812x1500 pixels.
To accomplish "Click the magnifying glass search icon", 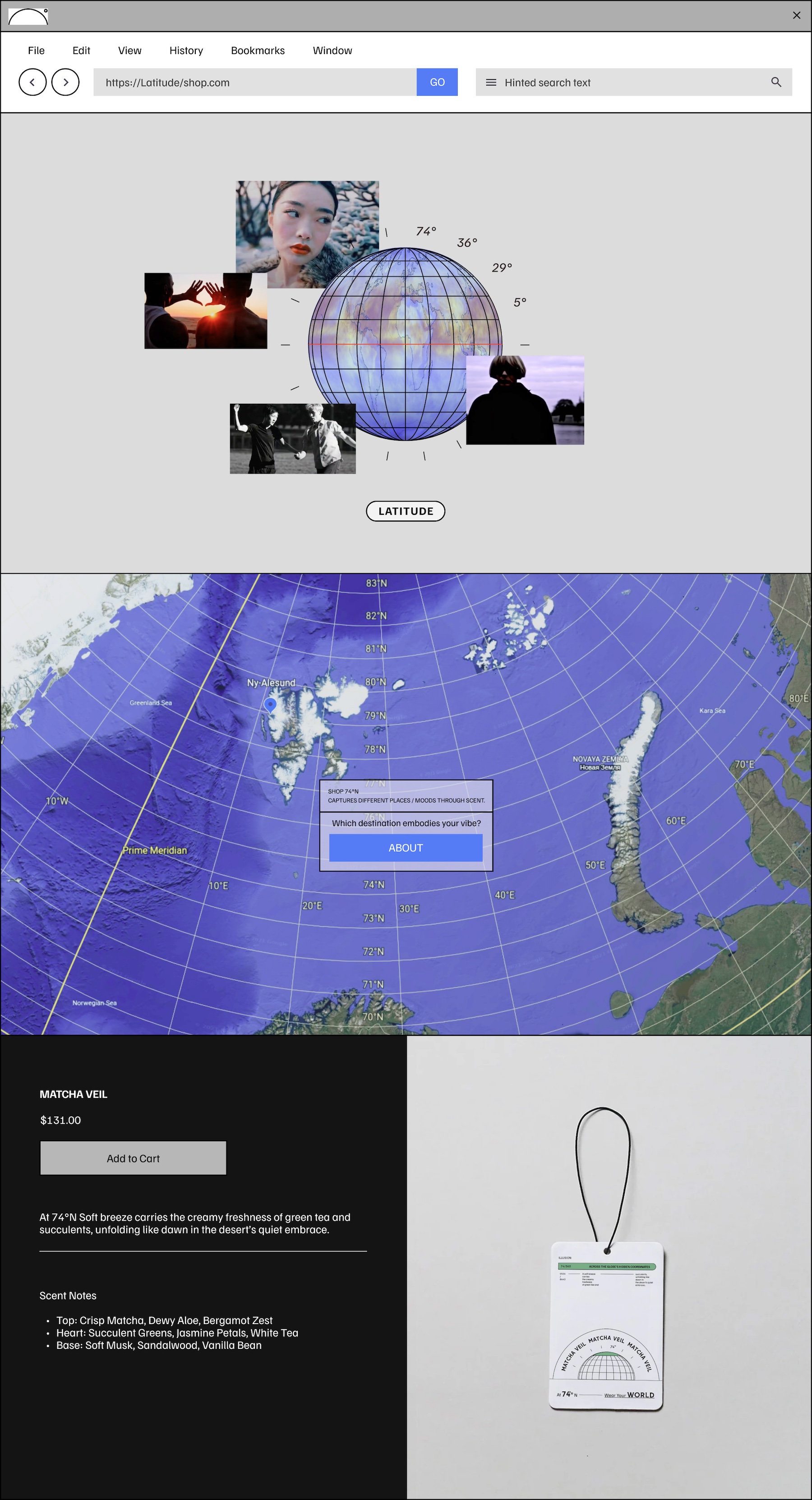I will [776, 82].
